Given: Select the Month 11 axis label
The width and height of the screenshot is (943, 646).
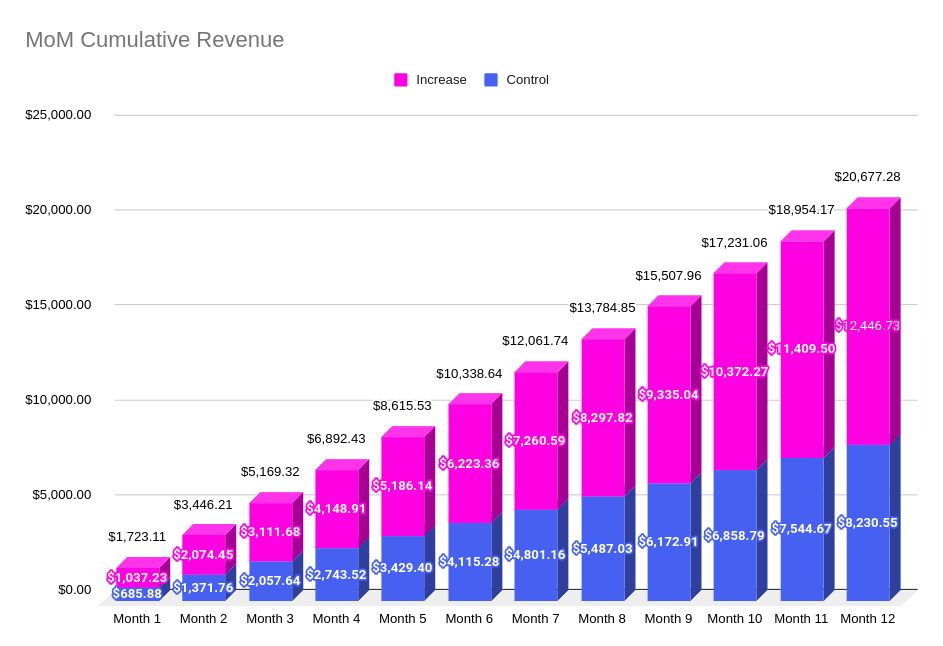Looking at the screenshot, I should click(x=801, y=619).
